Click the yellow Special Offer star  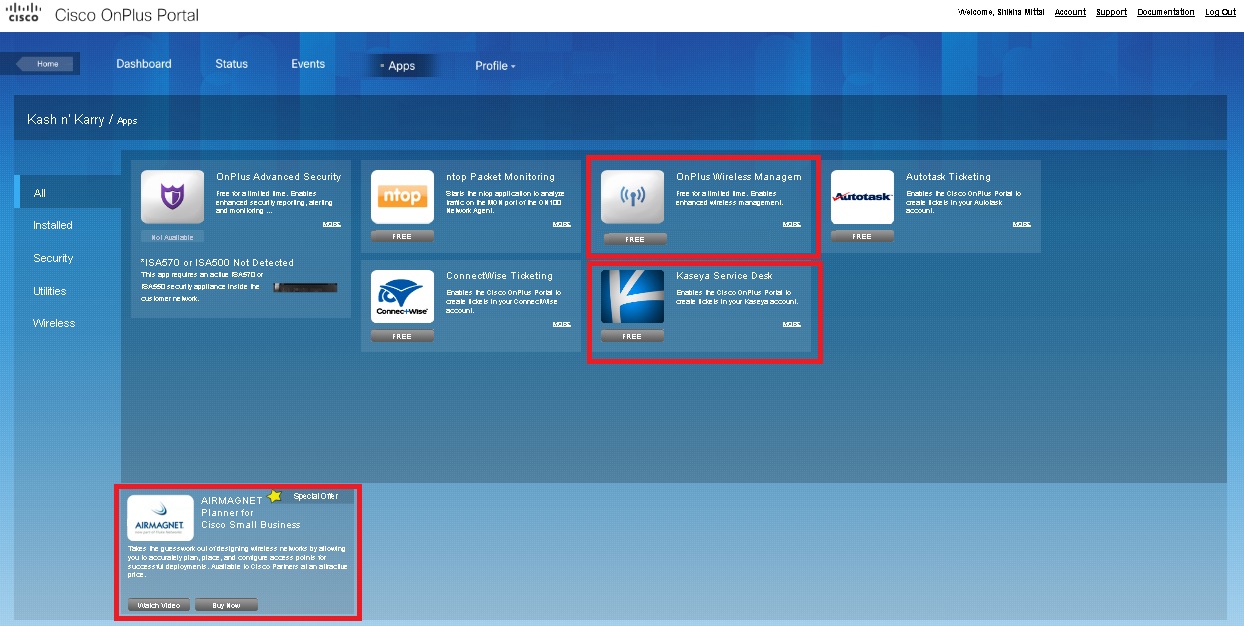[274, 496]
